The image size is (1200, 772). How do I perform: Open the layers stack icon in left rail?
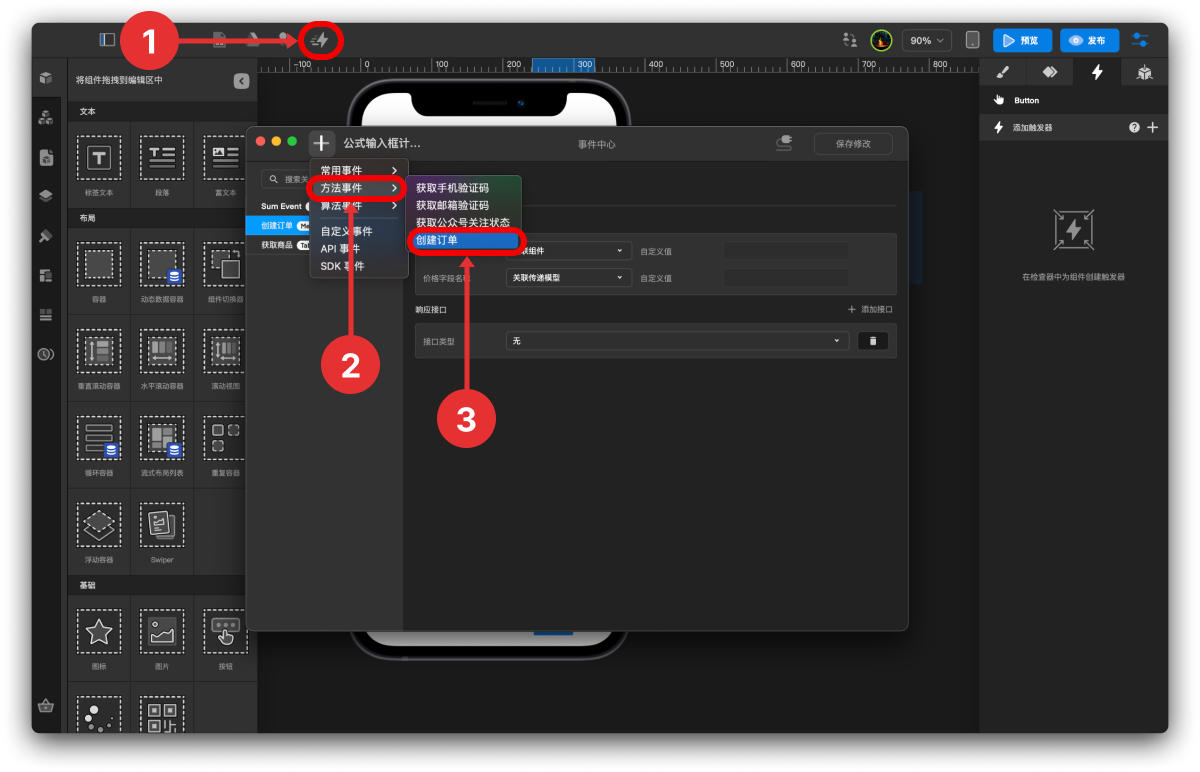[46, 196]
